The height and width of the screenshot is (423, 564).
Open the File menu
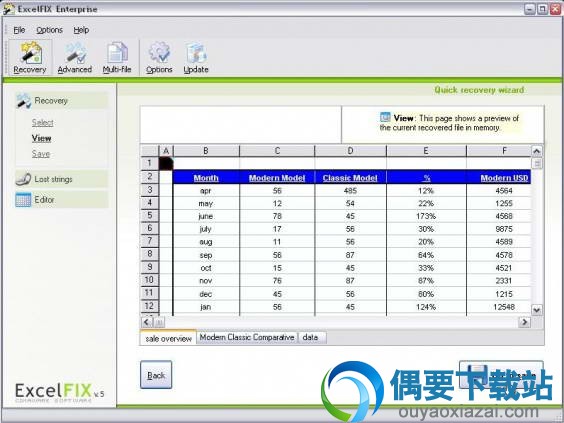click(19, 30)
